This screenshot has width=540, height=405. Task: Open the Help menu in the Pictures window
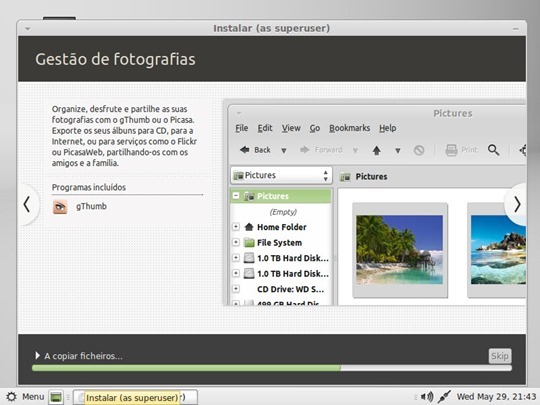pyautogui.click(x=388, y=128)
